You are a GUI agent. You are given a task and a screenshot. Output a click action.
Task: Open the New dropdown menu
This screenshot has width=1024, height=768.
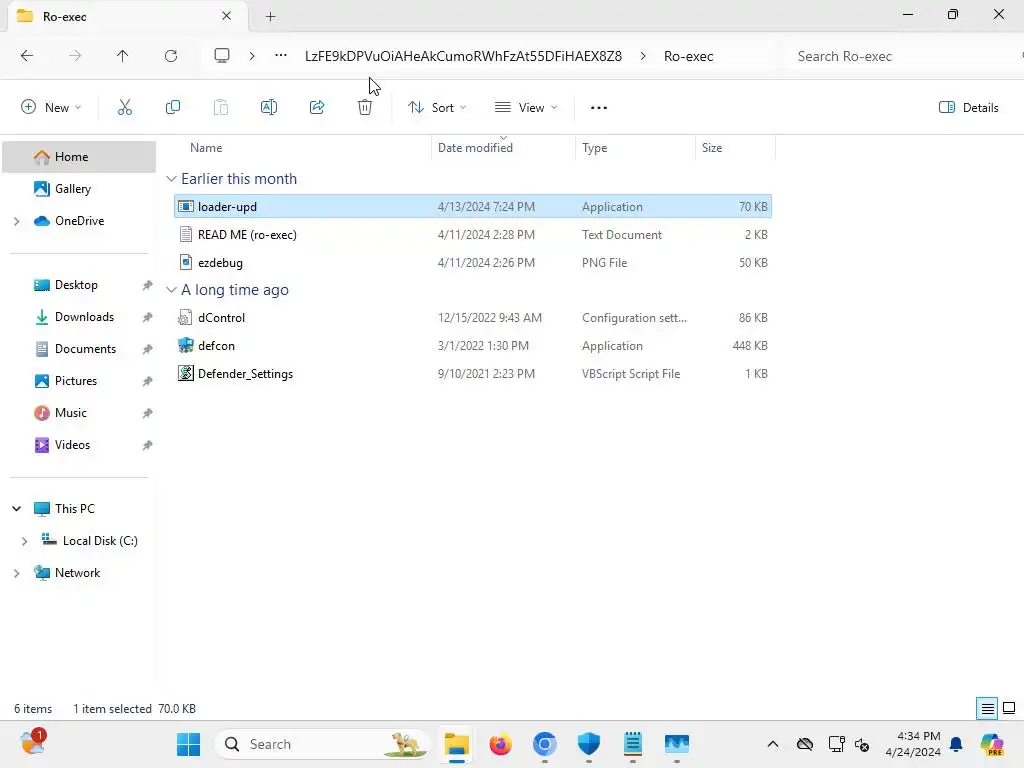(51, 108)
